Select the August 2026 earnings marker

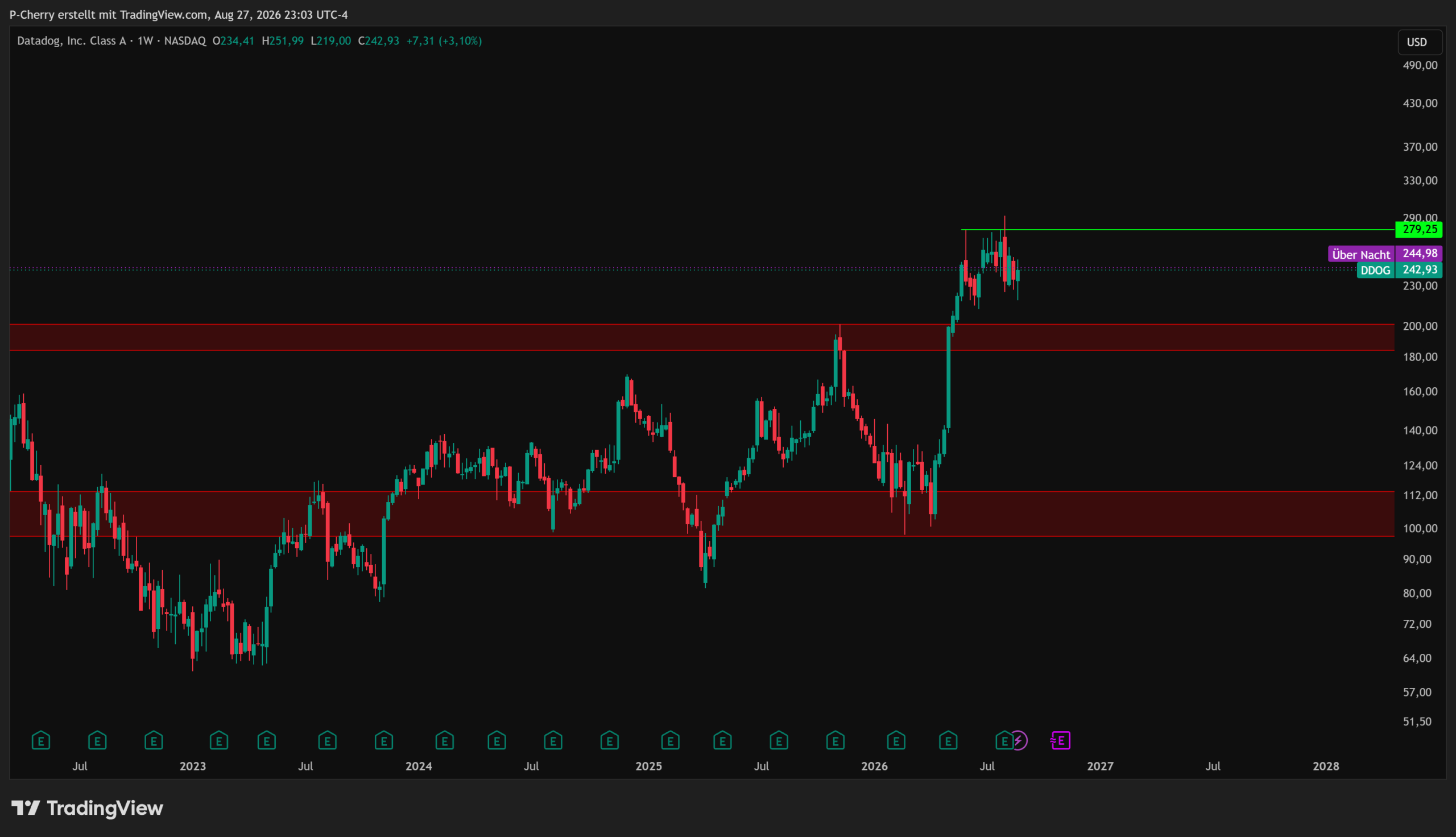(1003, 740)
